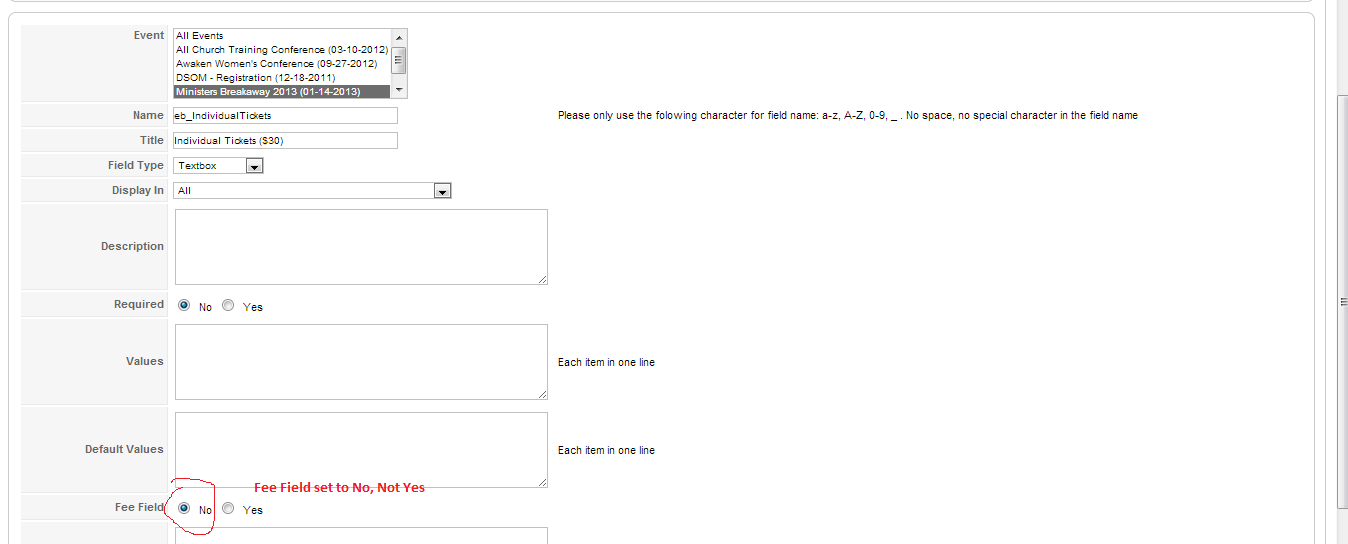Select 'DSOM - Registration (12-18-2011)' event

[283, 78]
